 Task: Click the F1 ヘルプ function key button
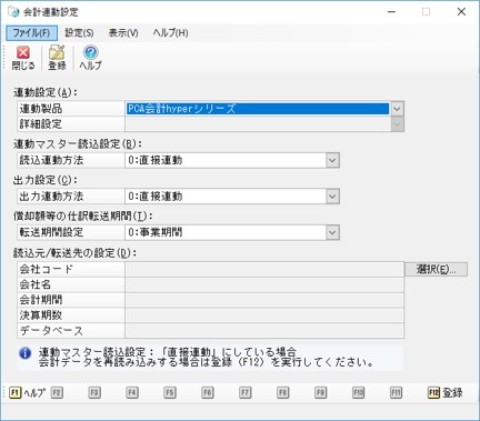pyautogui.click(x=27, y=393)
